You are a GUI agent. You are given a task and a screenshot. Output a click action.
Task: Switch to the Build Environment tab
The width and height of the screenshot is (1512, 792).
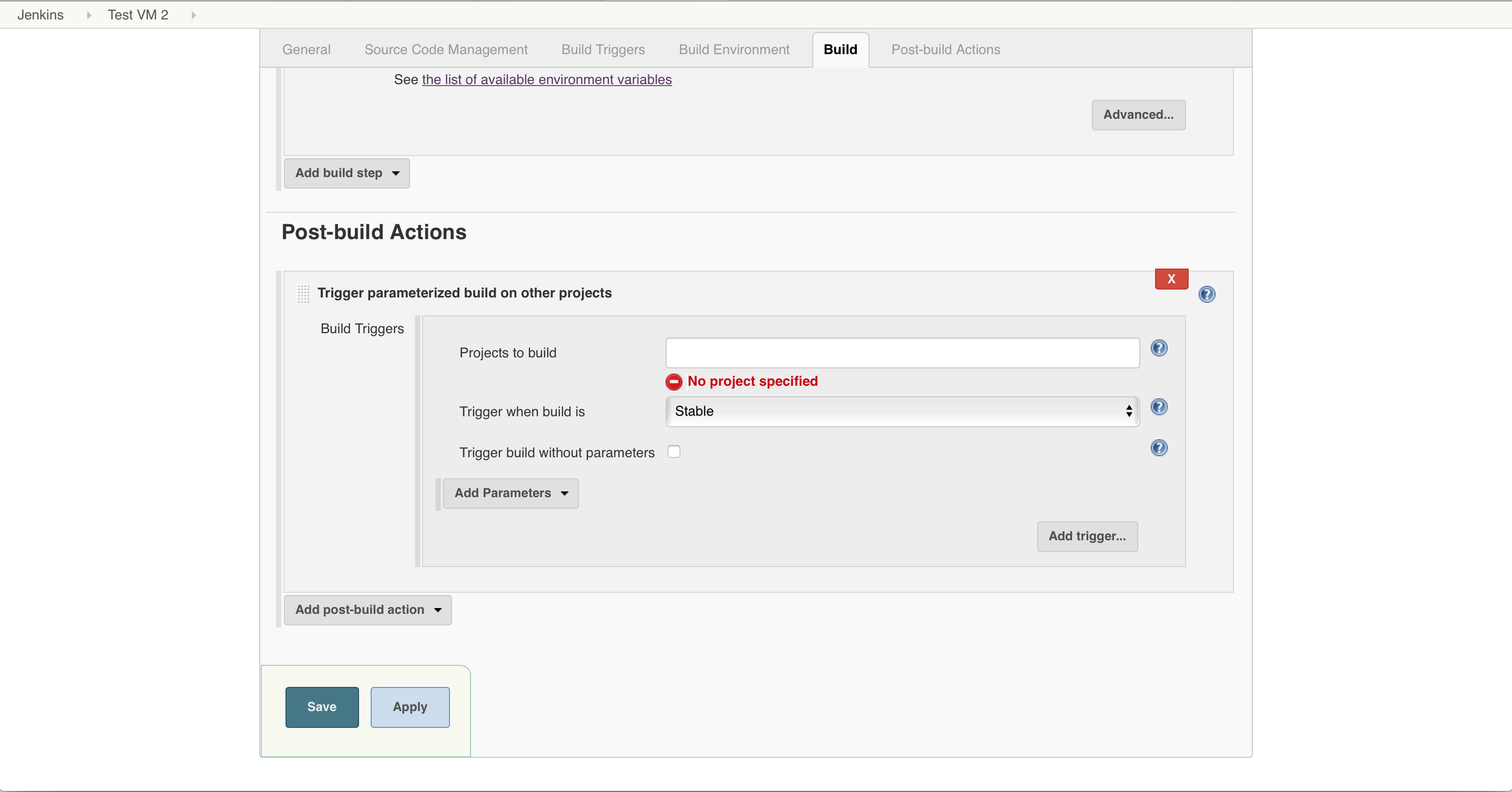(x=734, y=49)
